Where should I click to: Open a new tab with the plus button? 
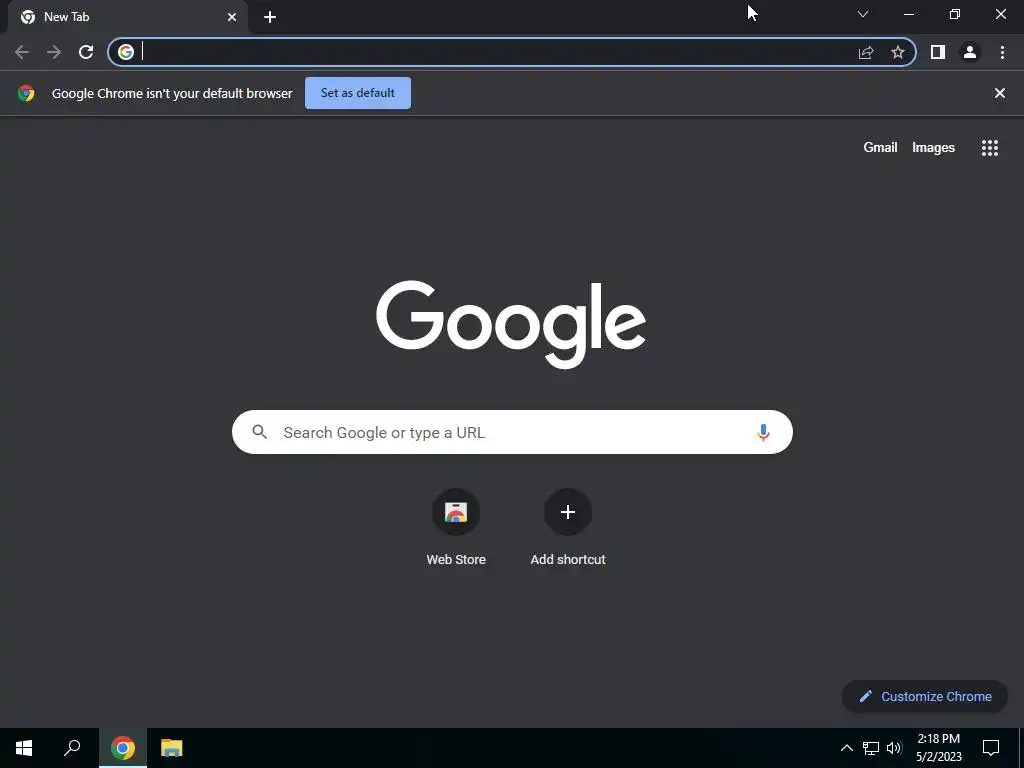pyautogui.click(x=270, y=17)
